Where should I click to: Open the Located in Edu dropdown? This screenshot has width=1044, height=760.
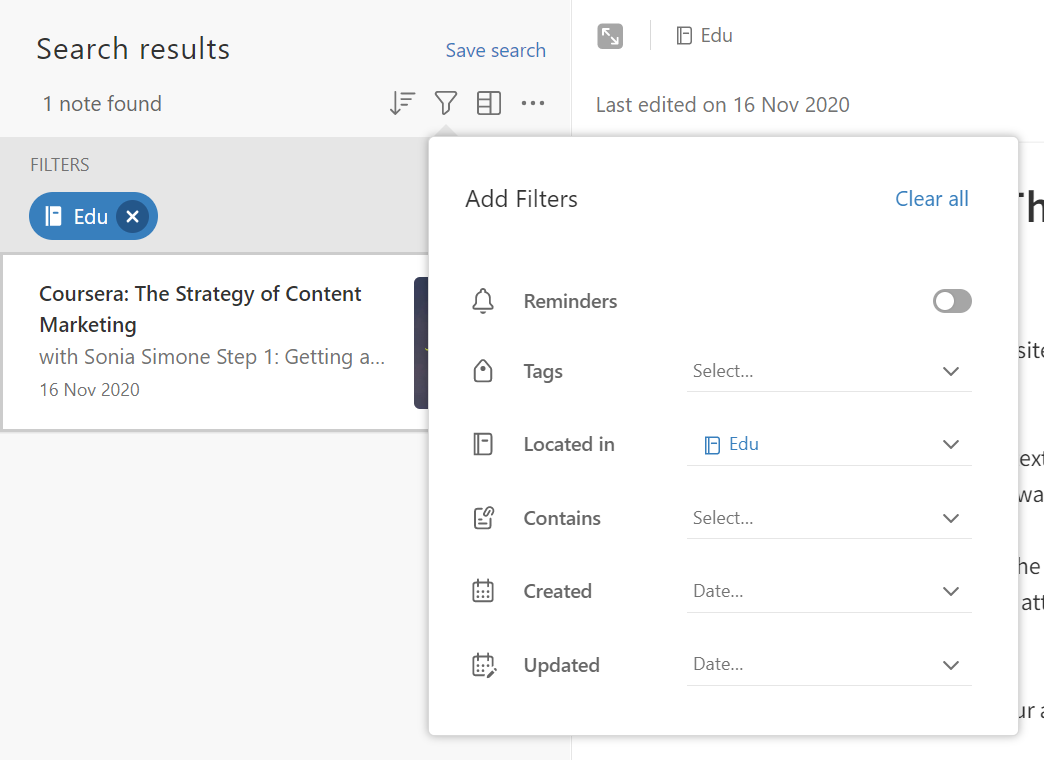tap(829, 444)
